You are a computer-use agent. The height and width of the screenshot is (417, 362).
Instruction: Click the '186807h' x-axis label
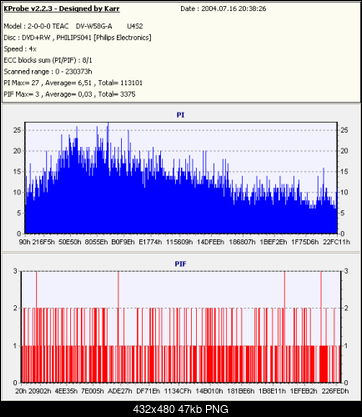[242, 242]
